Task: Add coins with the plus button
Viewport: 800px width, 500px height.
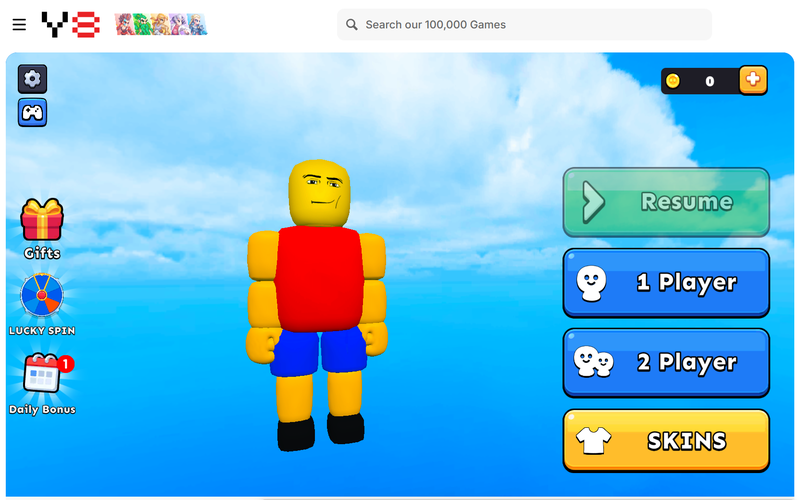Action: point(753,80)
